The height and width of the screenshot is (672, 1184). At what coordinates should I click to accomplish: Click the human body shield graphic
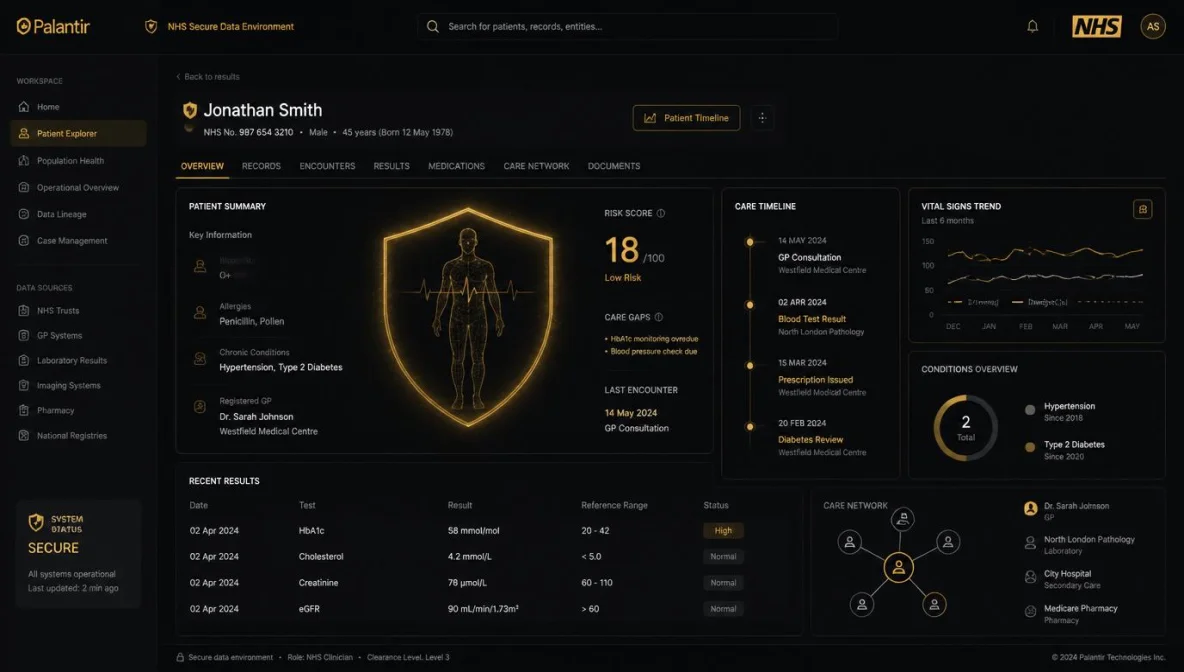click(x=468, y=317)
